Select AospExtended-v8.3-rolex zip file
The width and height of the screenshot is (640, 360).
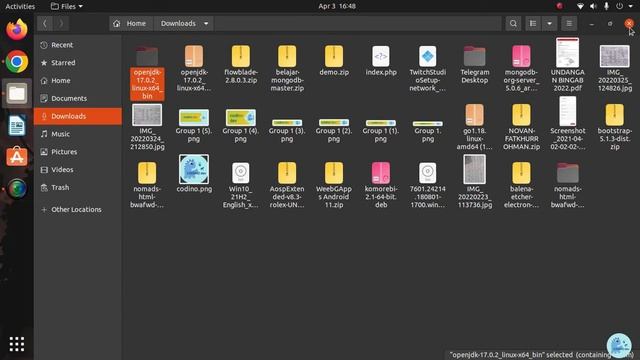click(287, 185)
